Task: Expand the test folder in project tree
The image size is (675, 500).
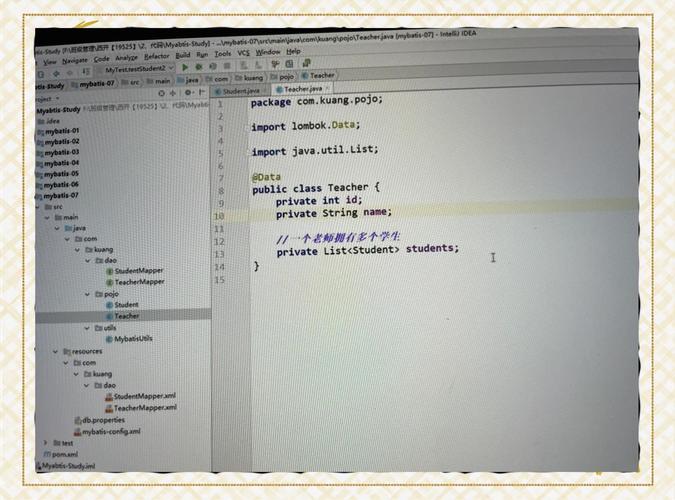Action: point(46,442)
